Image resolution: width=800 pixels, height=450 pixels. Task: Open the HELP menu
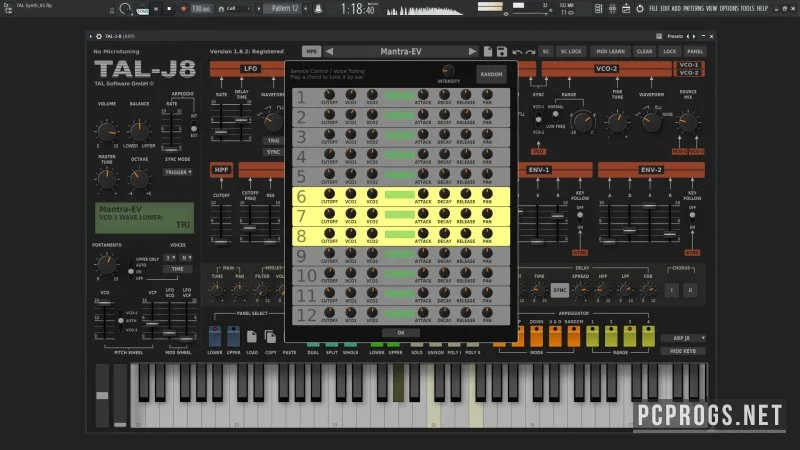point(762,9)
